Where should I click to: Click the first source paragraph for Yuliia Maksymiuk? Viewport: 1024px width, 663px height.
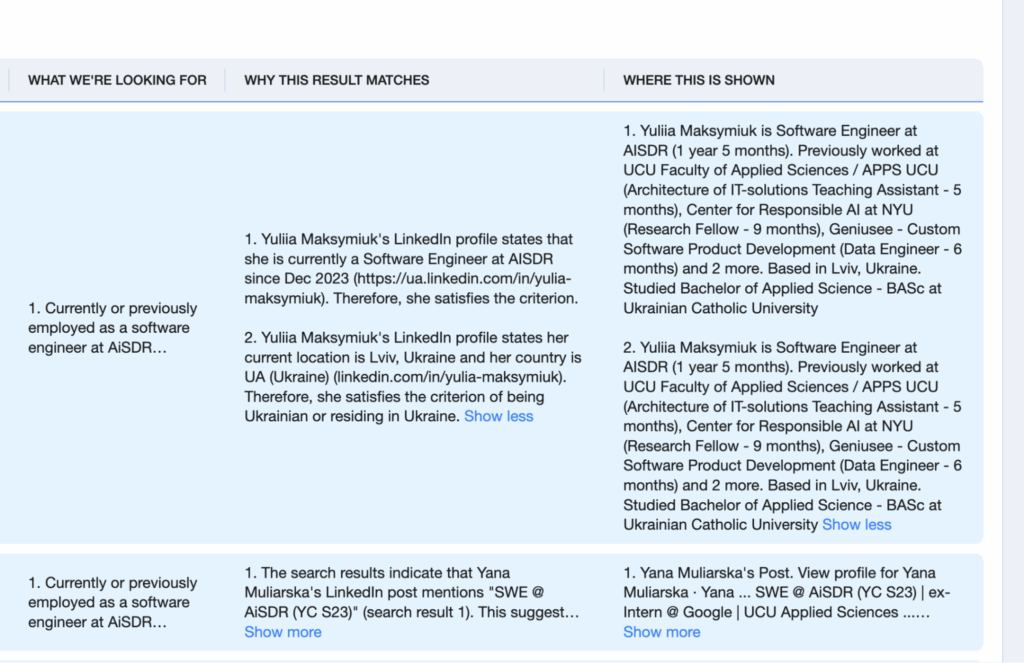click(x=792, y=219)
